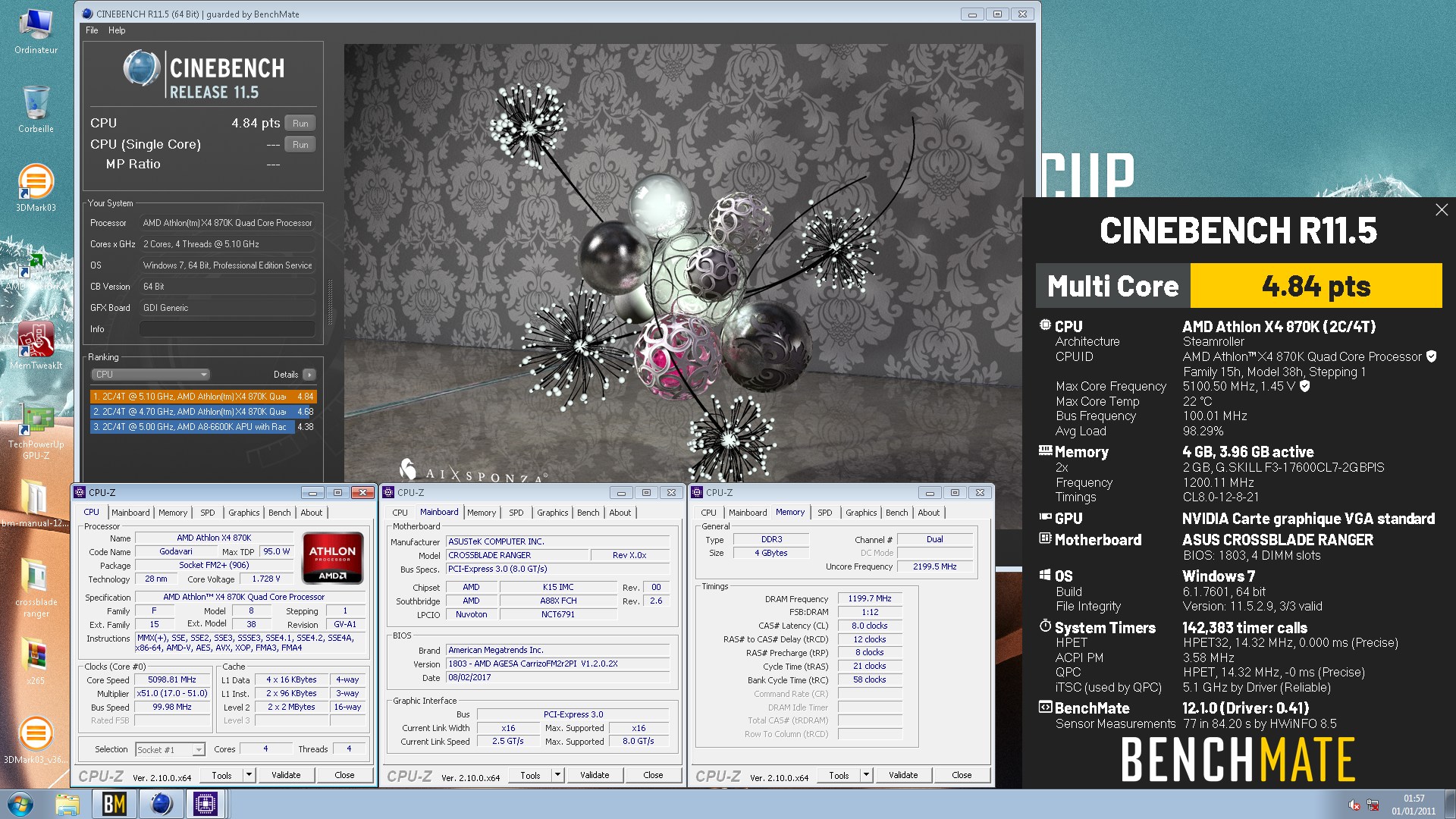
Task: Click the Cinebench logo sphere
Action: click(x=141, y=68)
